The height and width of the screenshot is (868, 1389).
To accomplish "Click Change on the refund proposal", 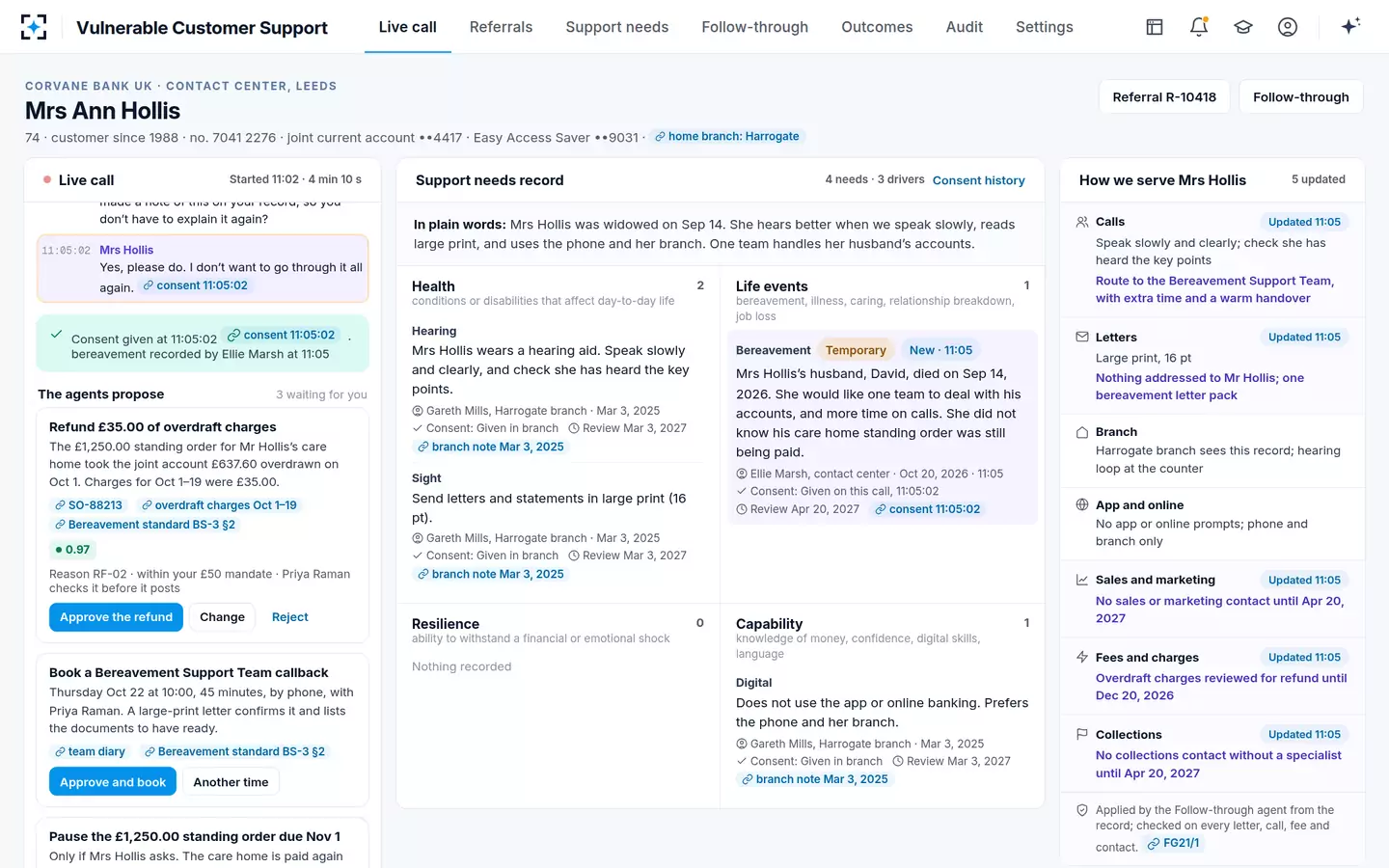I will (222, 617).
